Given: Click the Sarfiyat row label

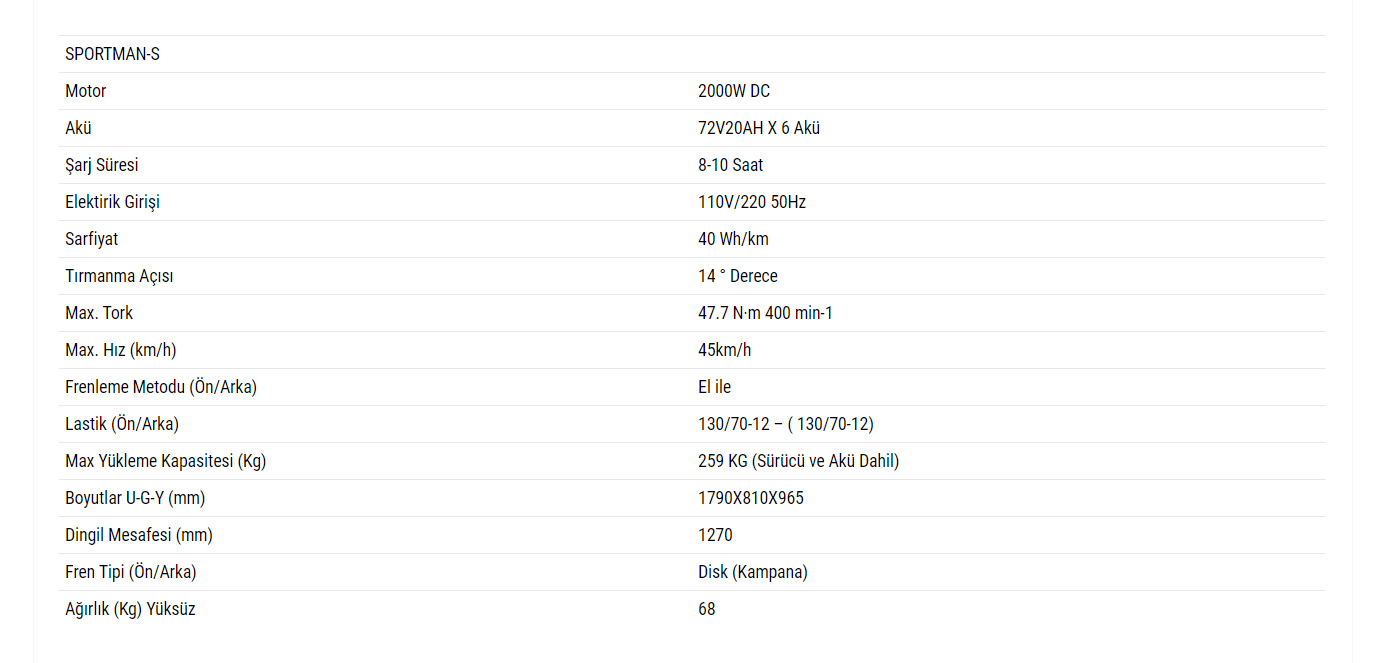Looking at the screenshot, I should pyautogui.click(x=92, y=239).
